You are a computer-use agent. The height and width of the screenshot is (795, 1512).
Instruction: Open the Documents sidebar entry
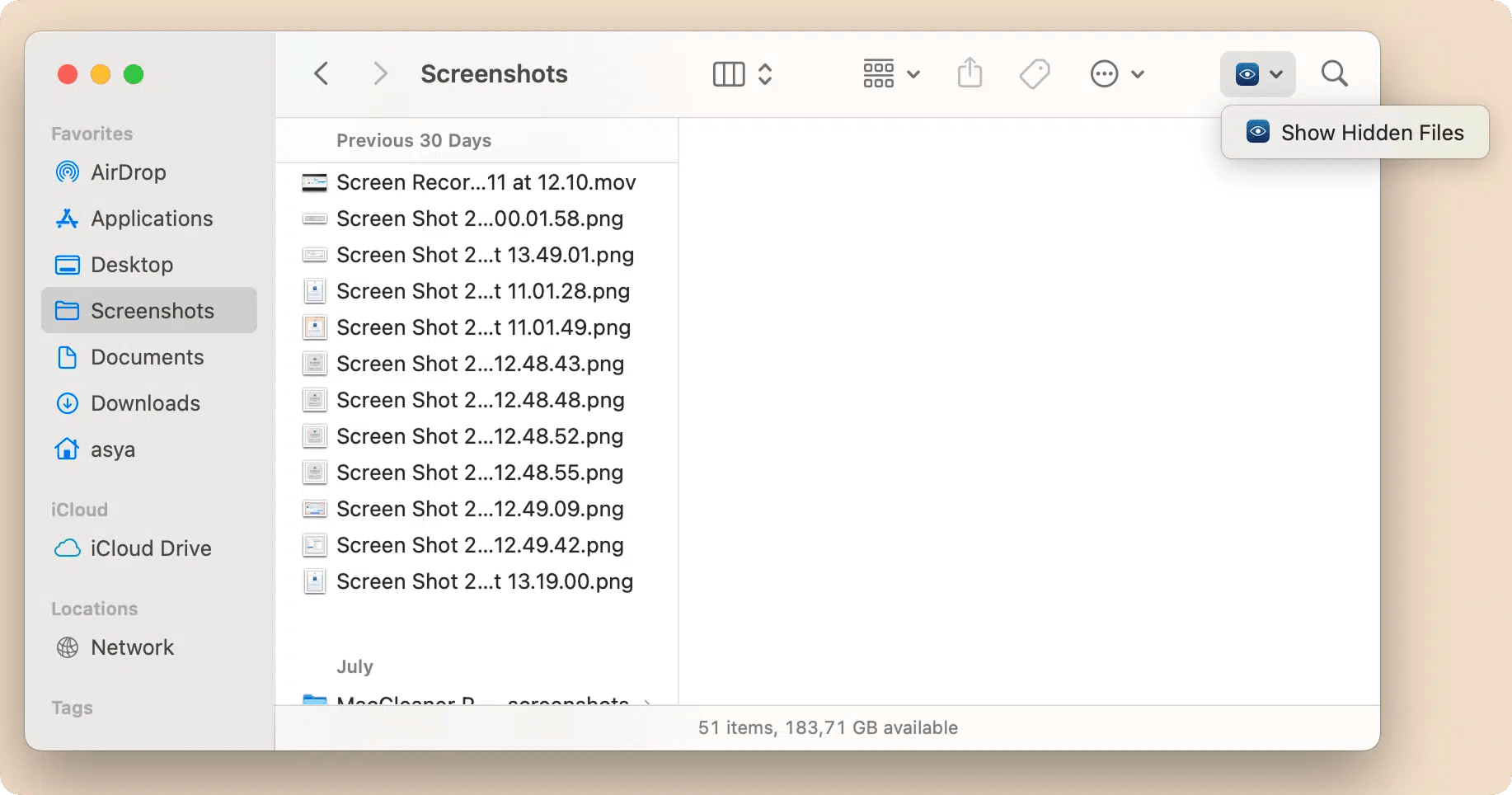pos(148,357)
